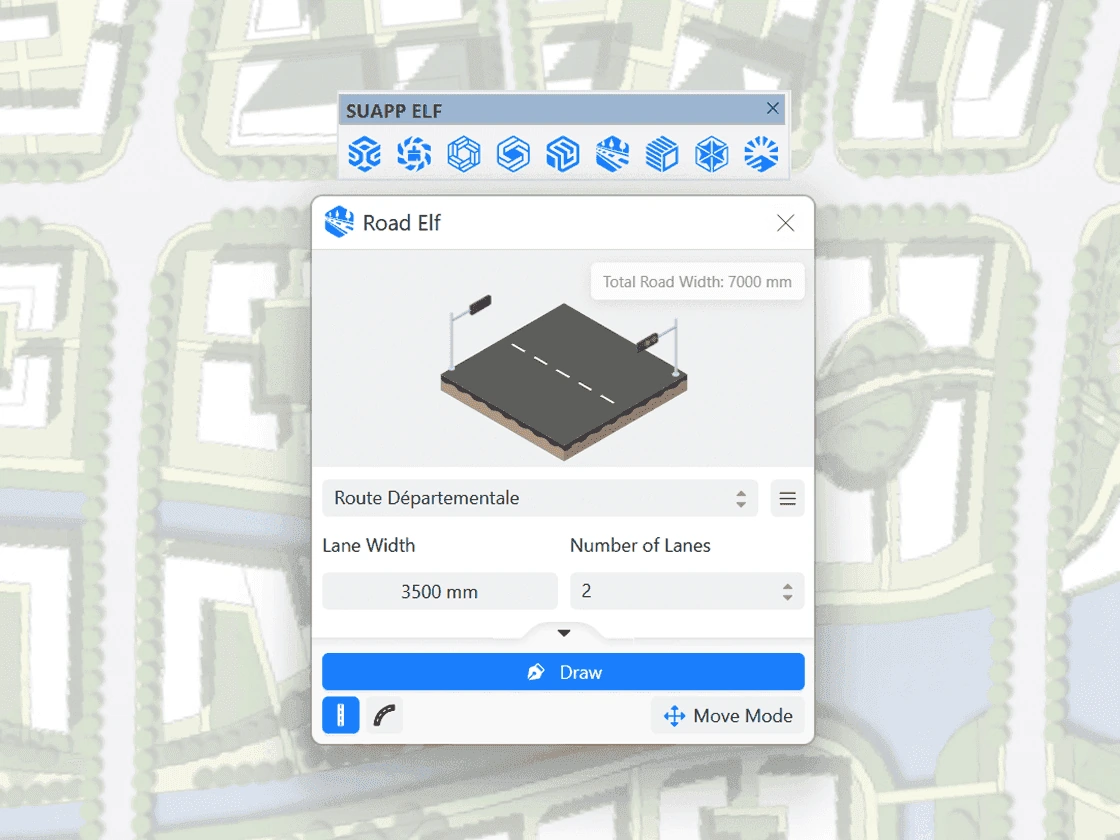Open Road Elf from the SUAPP toolbar

click(x=612, y=154)
